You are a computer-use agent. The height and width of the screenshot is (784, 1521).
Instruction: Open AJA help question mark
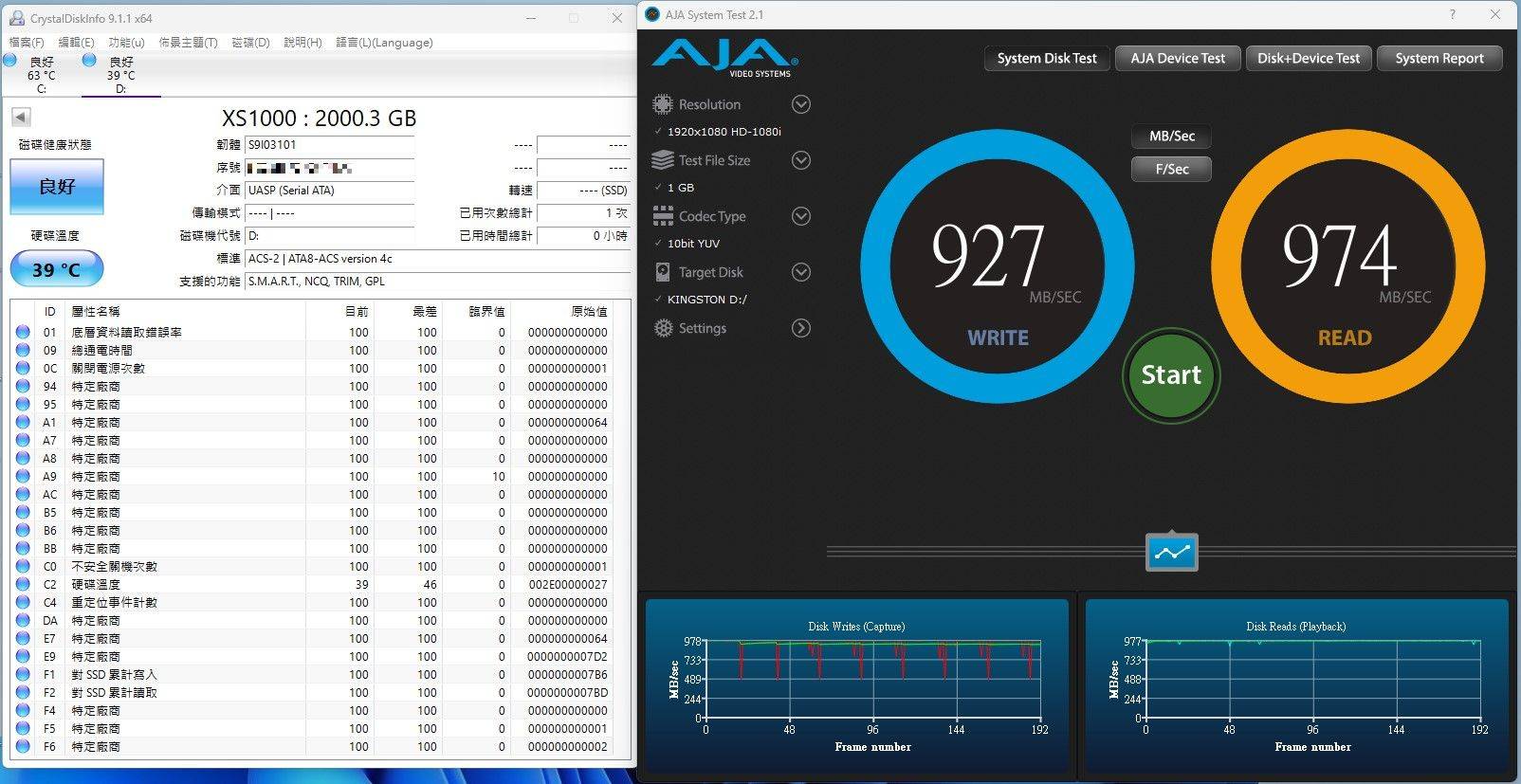pyautogui.click(x=1452, y=14)
